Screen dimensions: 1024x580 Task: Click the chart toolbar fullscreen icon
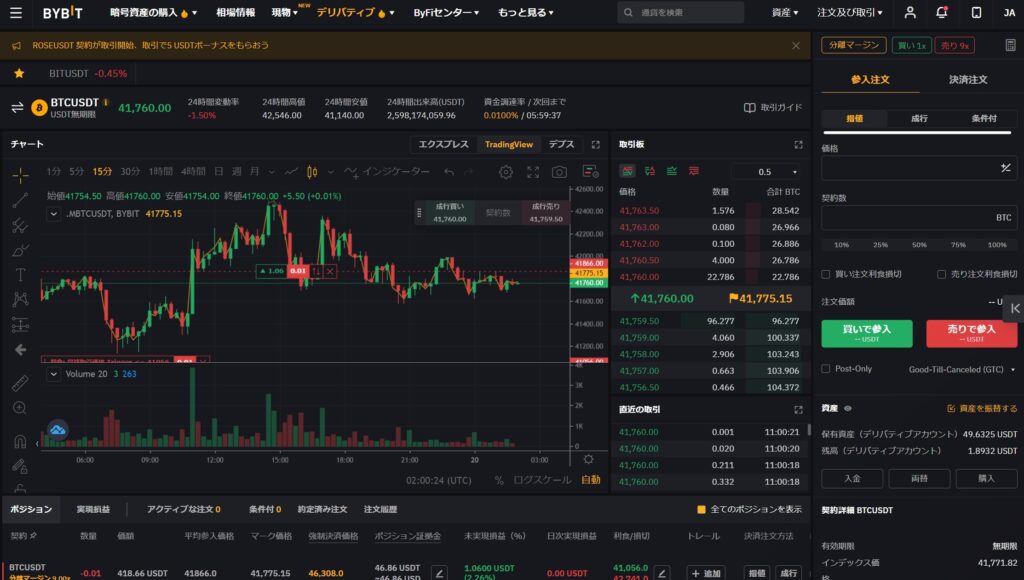[x=533, y=172]
